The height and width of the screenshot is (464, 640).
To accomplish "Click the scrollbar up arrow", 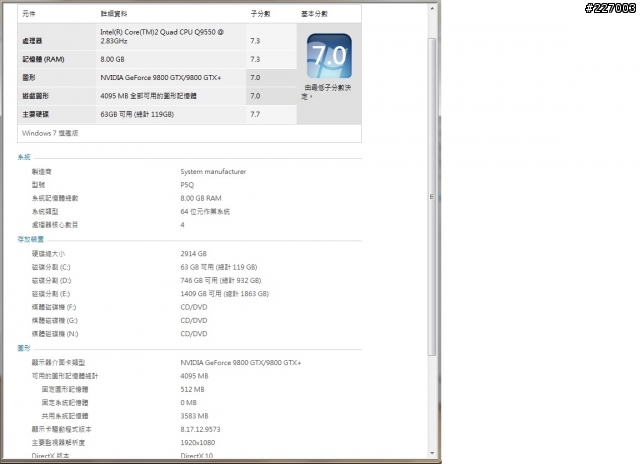I will [x=432, y=9].
